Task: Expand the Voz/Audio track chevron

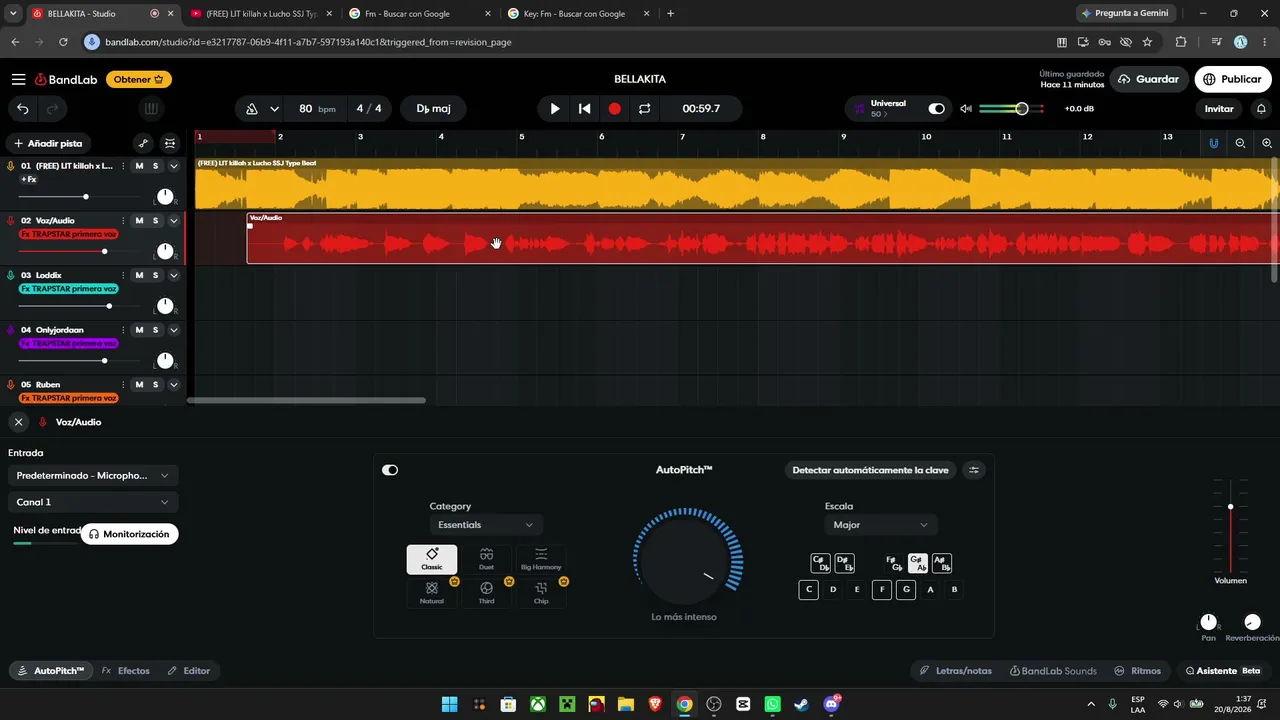Action: (x=174, y=221)
